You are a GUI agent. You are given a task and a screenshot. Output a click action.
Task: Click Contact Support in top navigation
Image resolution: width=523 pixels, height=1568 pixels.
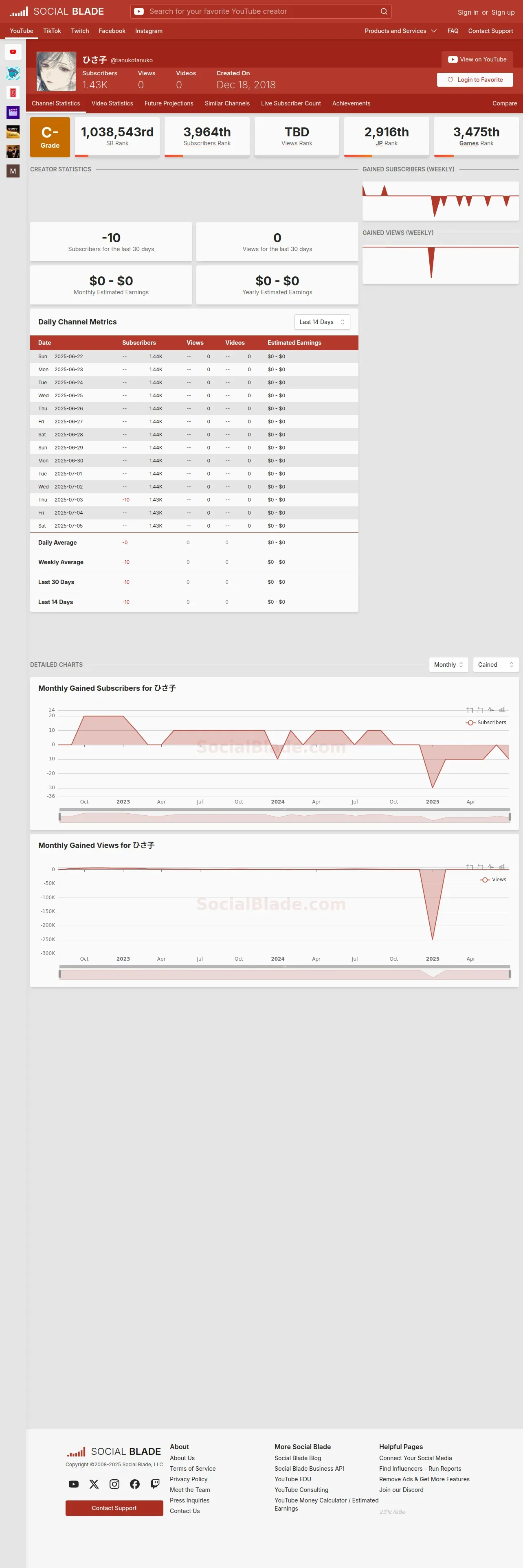tap(491, 31)
